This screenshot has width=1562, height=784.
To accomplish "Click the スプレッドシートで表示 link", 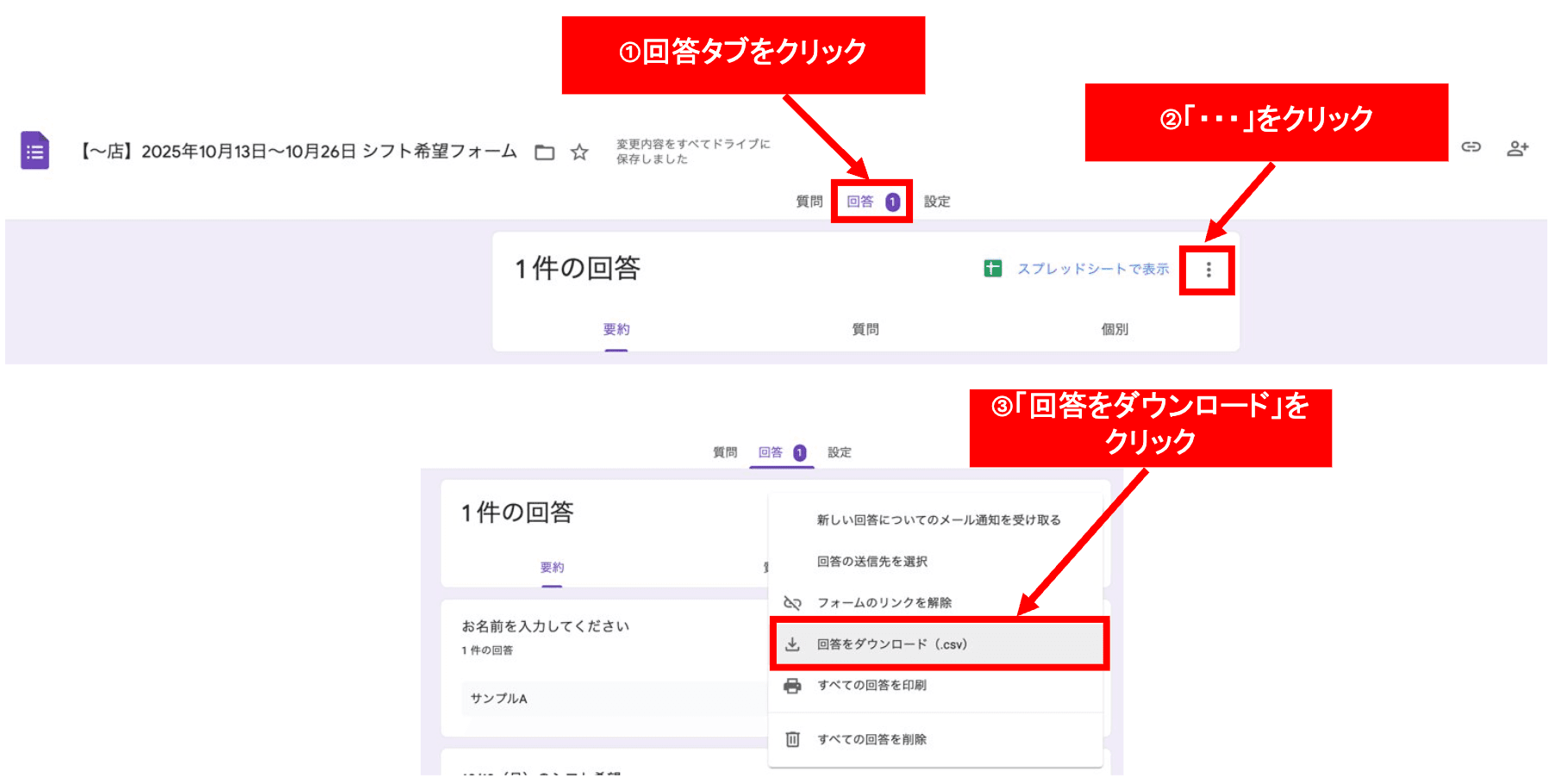I will (x=1093, y=268).
